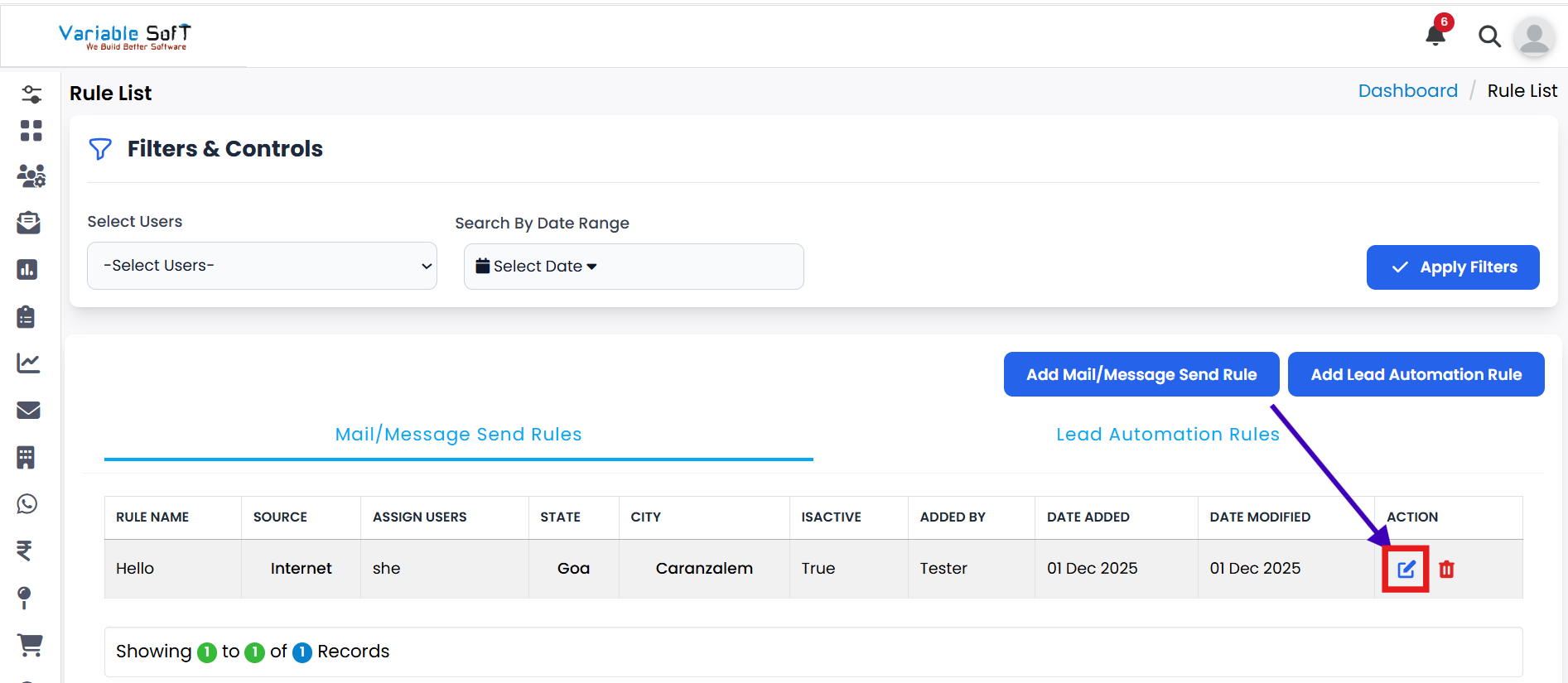This screenshot has height=683, width=1568.
Task: Open the rupee payments sidebar icon
Action: pyautogui.click(x=25, y=551)
